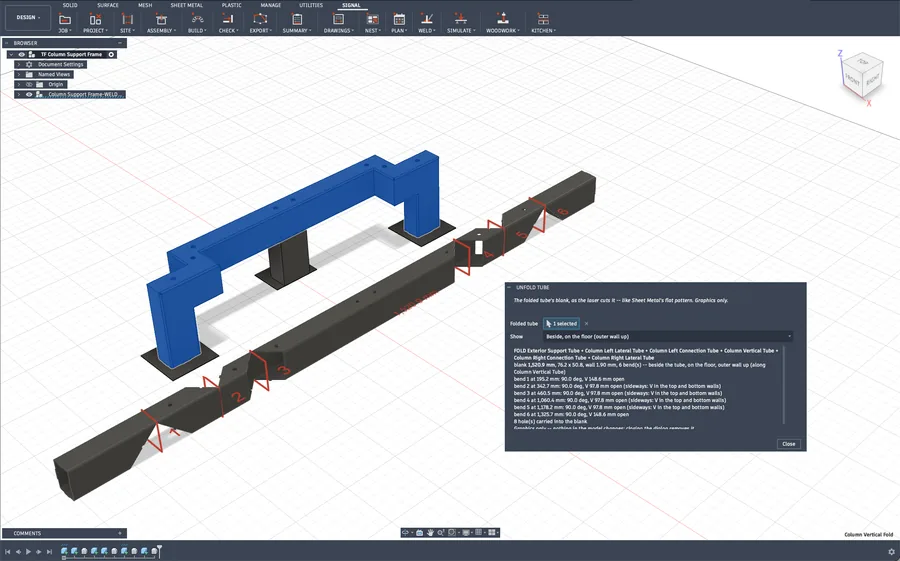Image resolution: width=900 pixels, height=561 pixels.
Task: Click the Look At icon in navigation bar
Action: tap(420, 533)
